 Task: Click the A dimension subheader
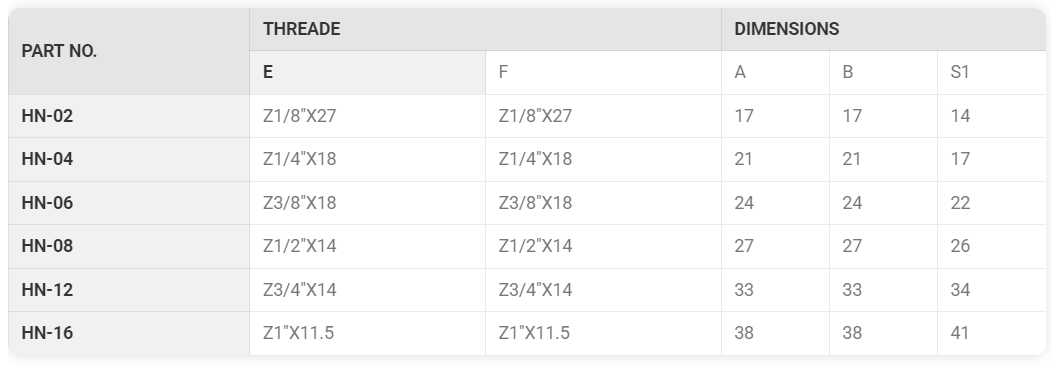coord(776,73)
